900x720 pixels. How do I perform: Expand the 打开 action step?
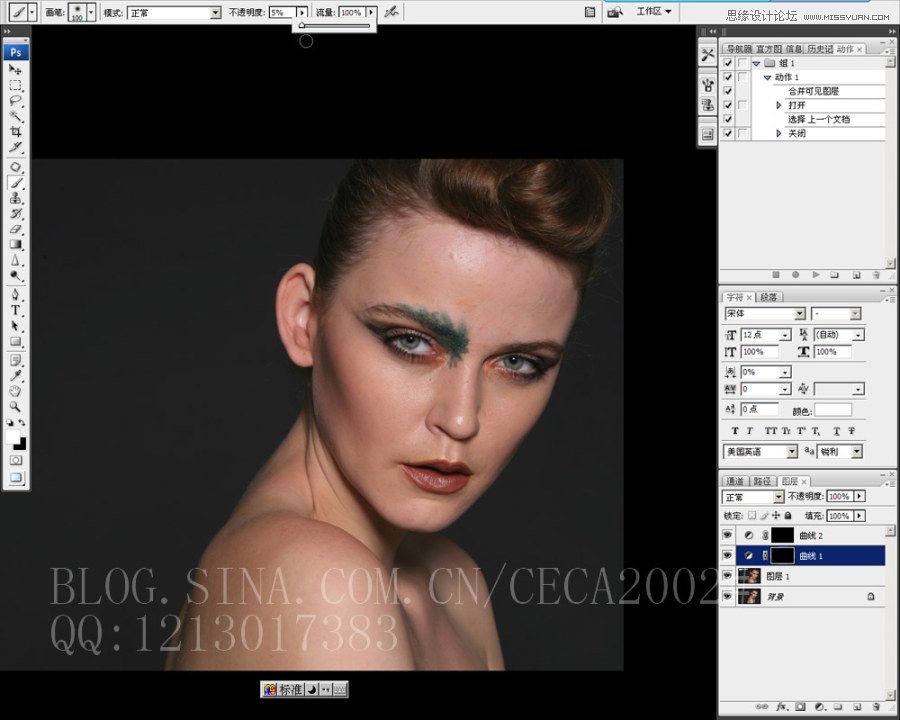click(779, 105)
